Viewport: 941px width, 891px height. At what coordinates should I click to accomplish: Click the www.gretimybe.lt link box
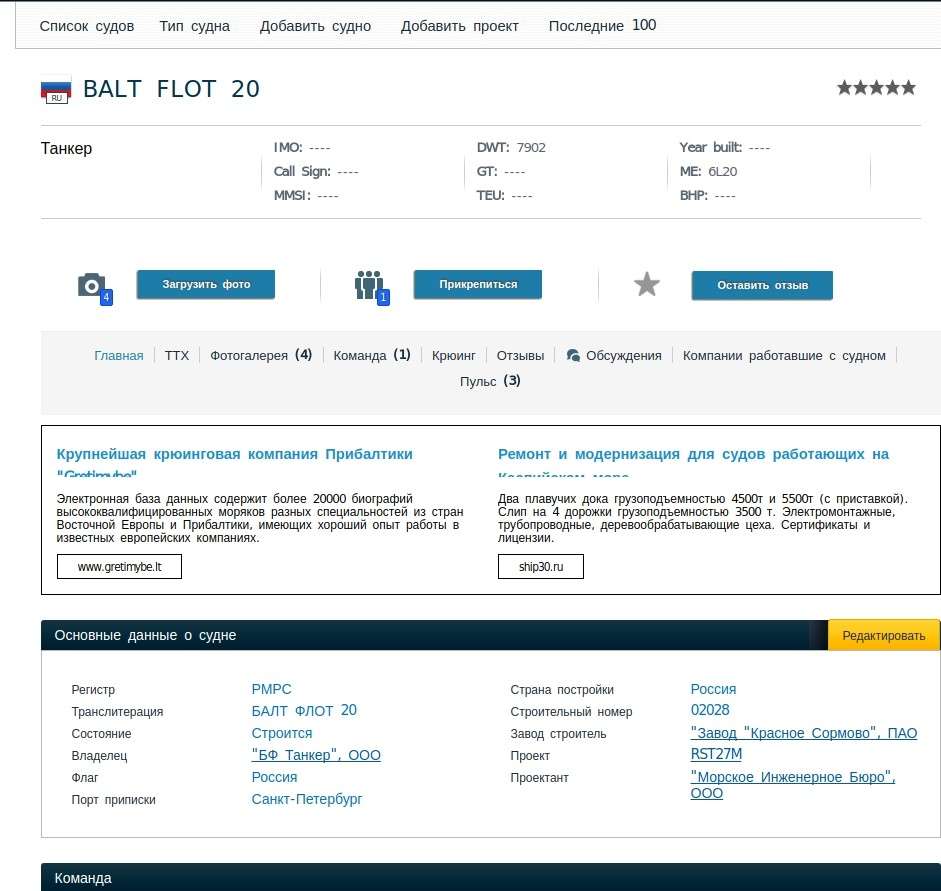click(x=119, y=566)
